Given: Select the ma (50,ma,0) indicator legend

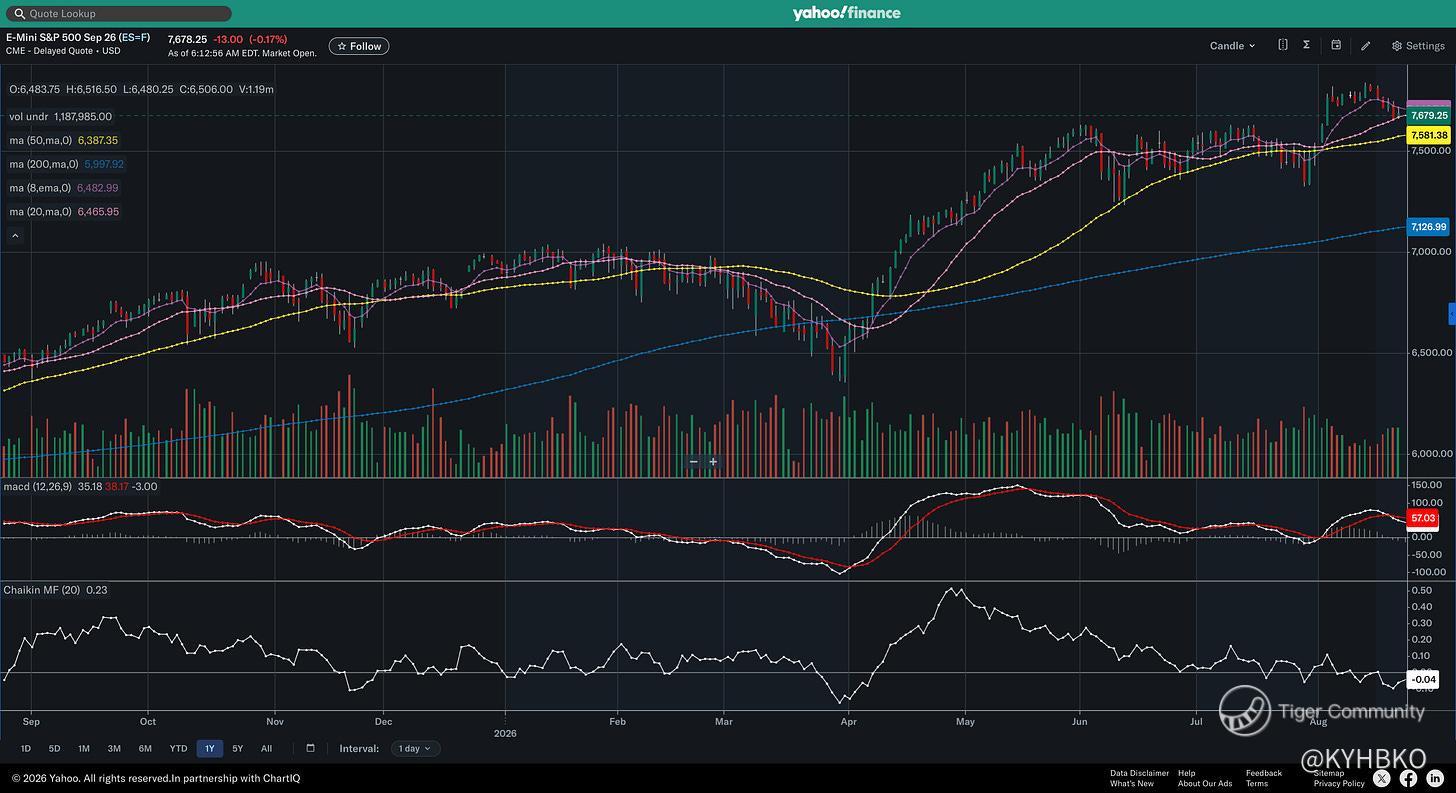Looking at the screenshot, I should point(64,141).
